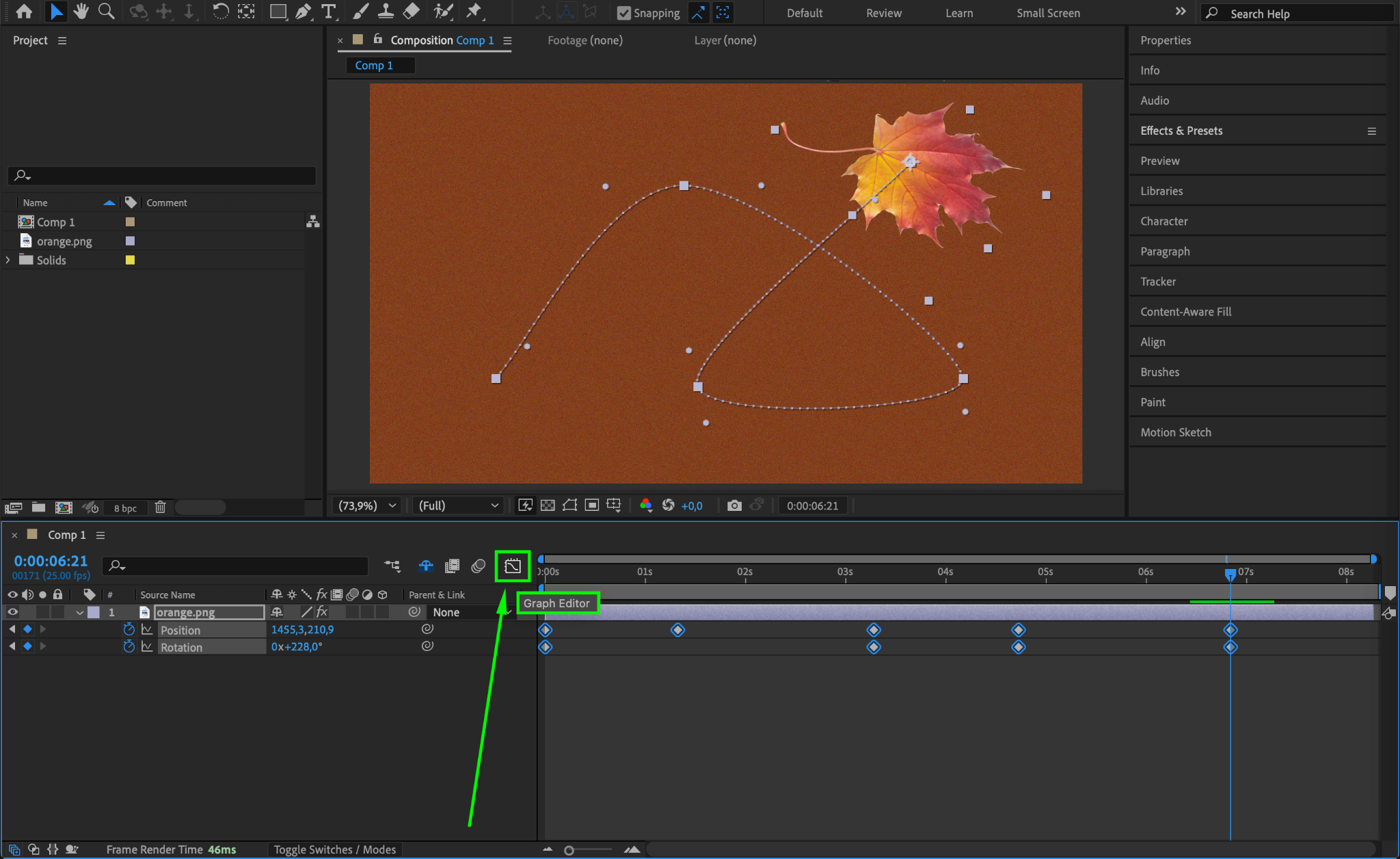Open the resolution (Full) dropdown
Screen dimensions: 1400x859
coord(458,505)
